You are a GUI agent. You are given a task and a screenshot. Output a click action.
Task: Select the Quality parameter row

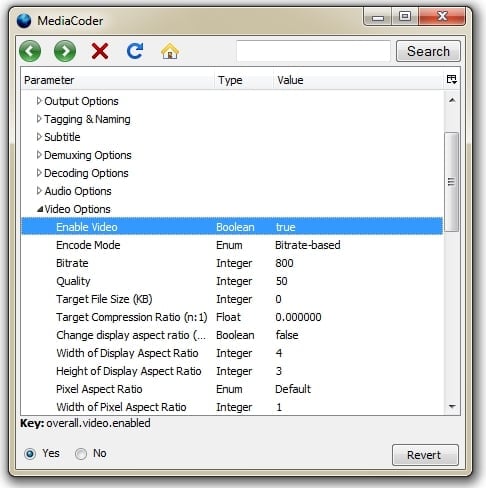click(232, 281)
